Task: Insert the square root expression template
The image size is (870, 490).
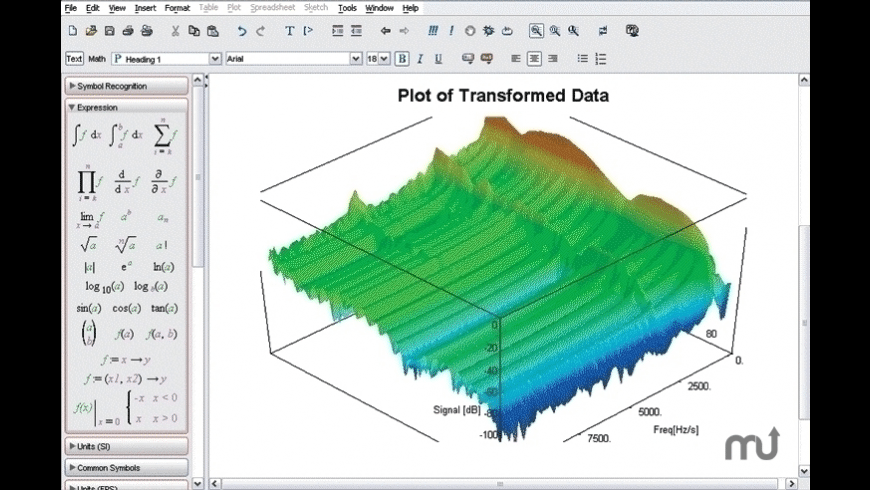Action: pyautogui.click(x=88, y=244)
